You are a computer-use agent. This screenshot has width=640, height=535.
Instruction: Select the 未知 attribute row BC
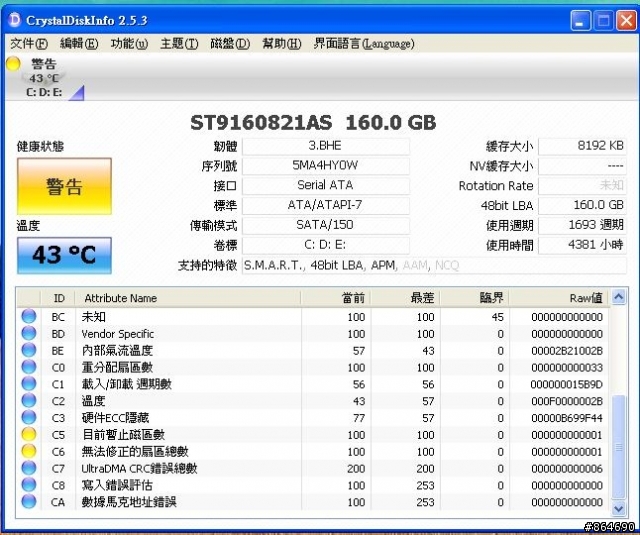(313, 317)
